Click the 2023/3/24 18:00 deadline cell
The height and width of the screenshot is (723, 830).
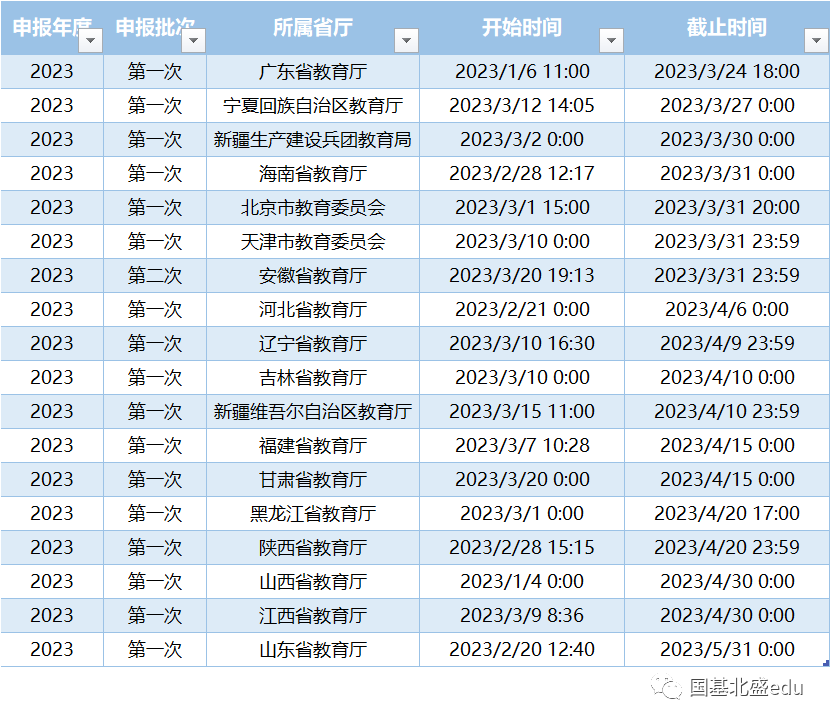coord(725,72)
